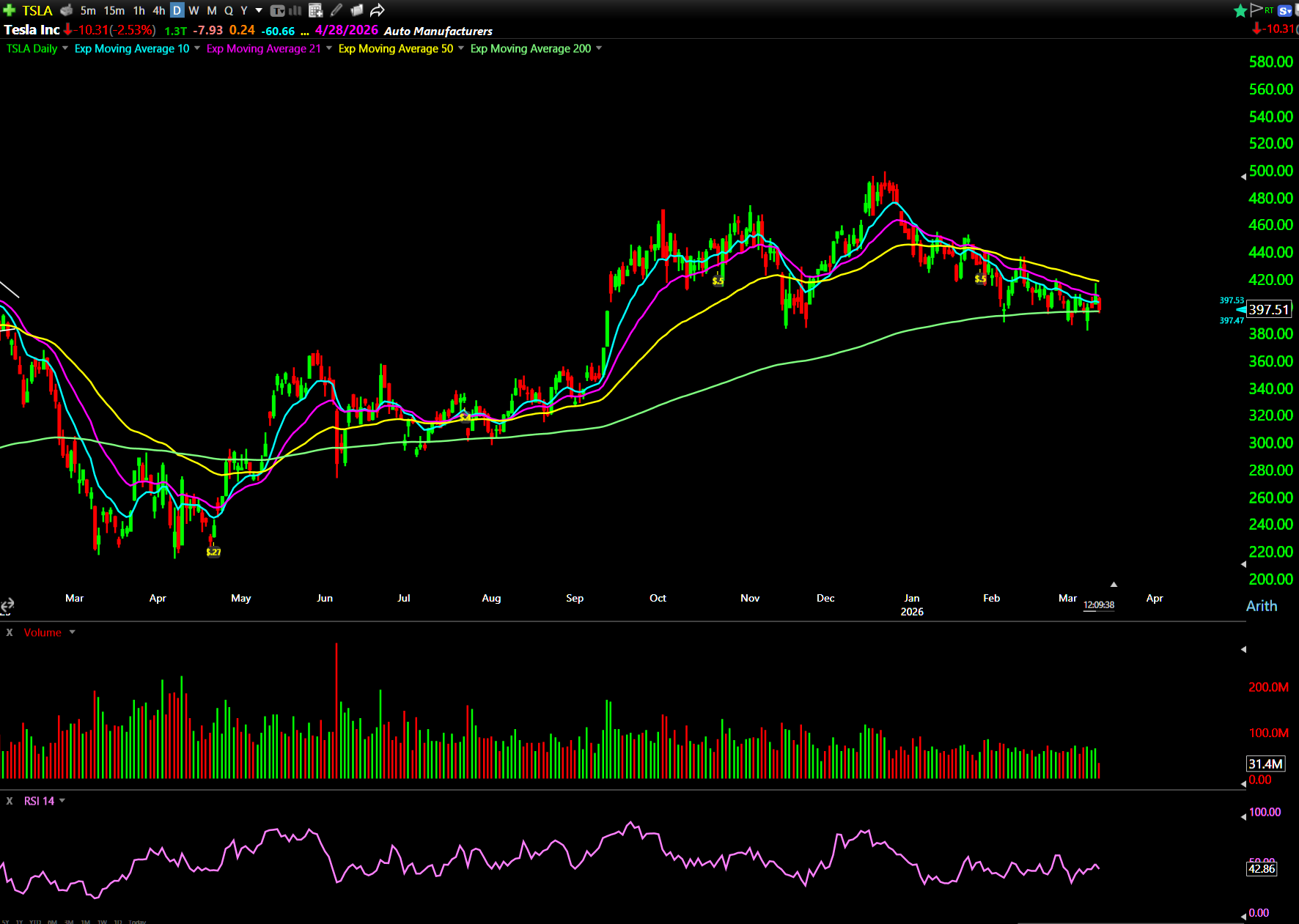Click the TSLA ticker symbol
The width and height of the screenshot is (1299, 924).
(37, 10)
